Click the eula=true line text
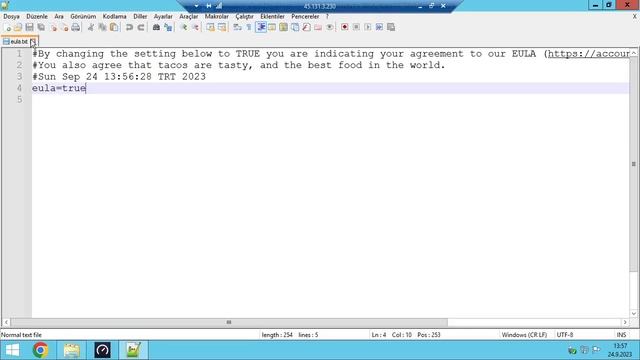The width and height of the screenshot is (640, 360). pos(59,88)
